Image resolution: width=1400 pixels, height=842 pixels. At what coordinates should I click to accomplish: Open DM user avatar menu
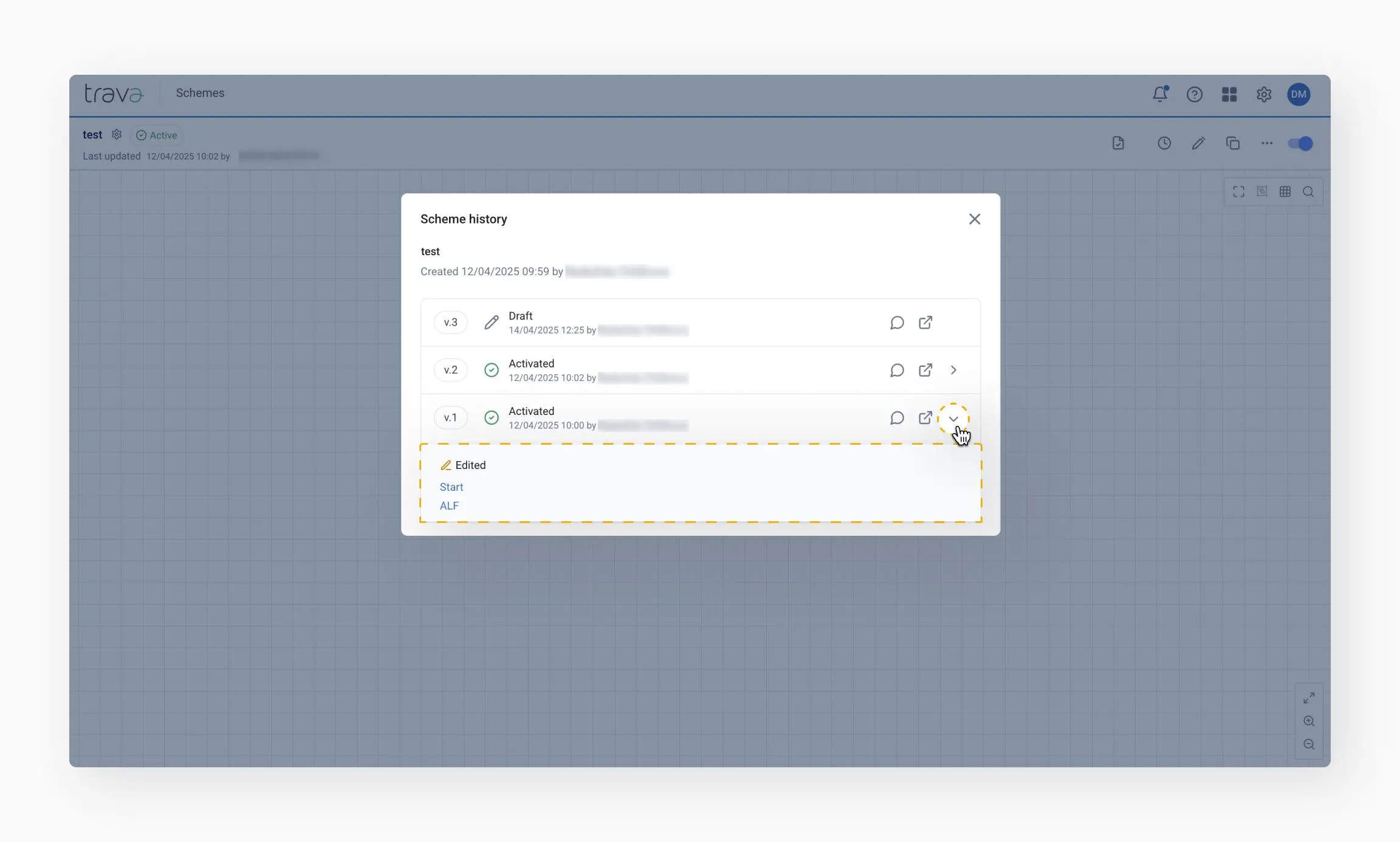point(1299,94)
